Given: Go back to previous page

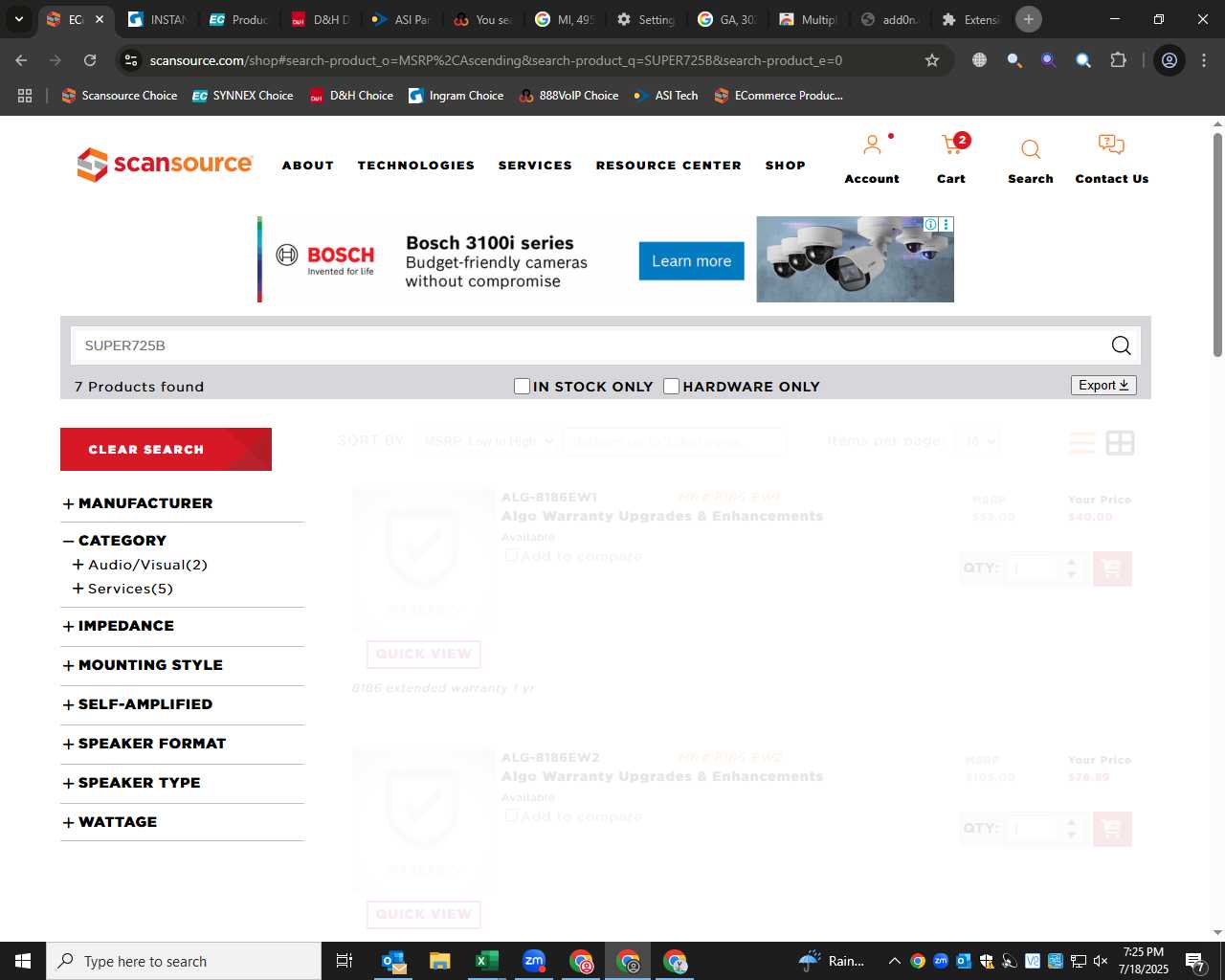Looking at the screenshot, I should [21, 60].
